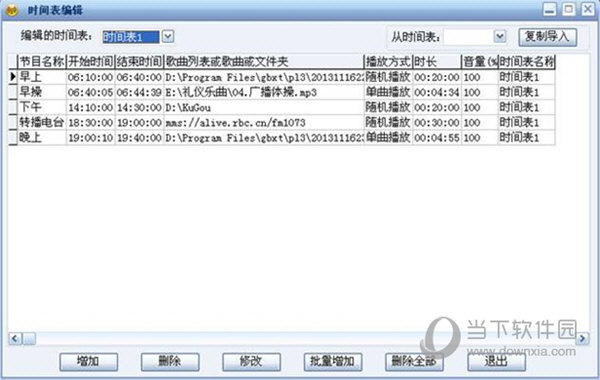Click the volume 100 cell in the 早上 row
Screen dimensions: 600x380
pyautogui.click(x=480, y=77)
